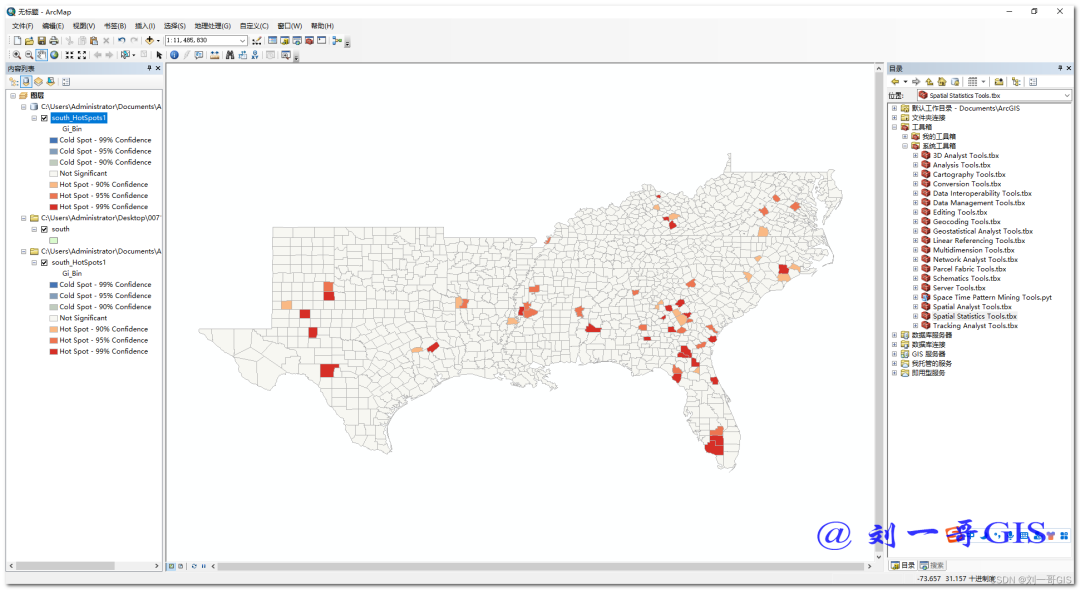
Task: Click Connect To Folder in Catalog
Action: (999, 82)
